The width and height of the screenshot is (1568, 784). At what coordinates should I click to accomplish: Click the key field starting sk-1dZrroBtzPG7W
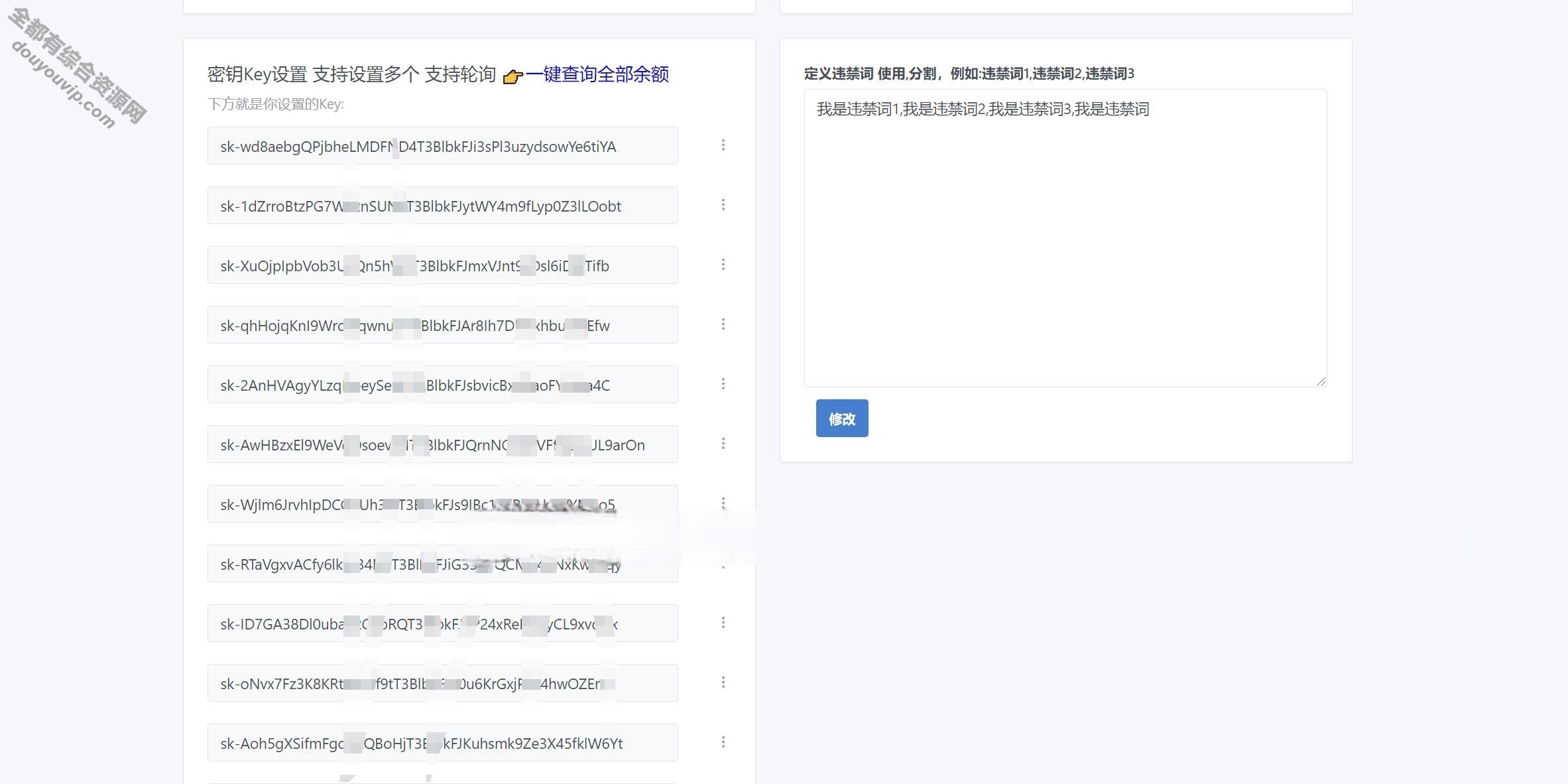pyautogui.click(x=442, y=206)
